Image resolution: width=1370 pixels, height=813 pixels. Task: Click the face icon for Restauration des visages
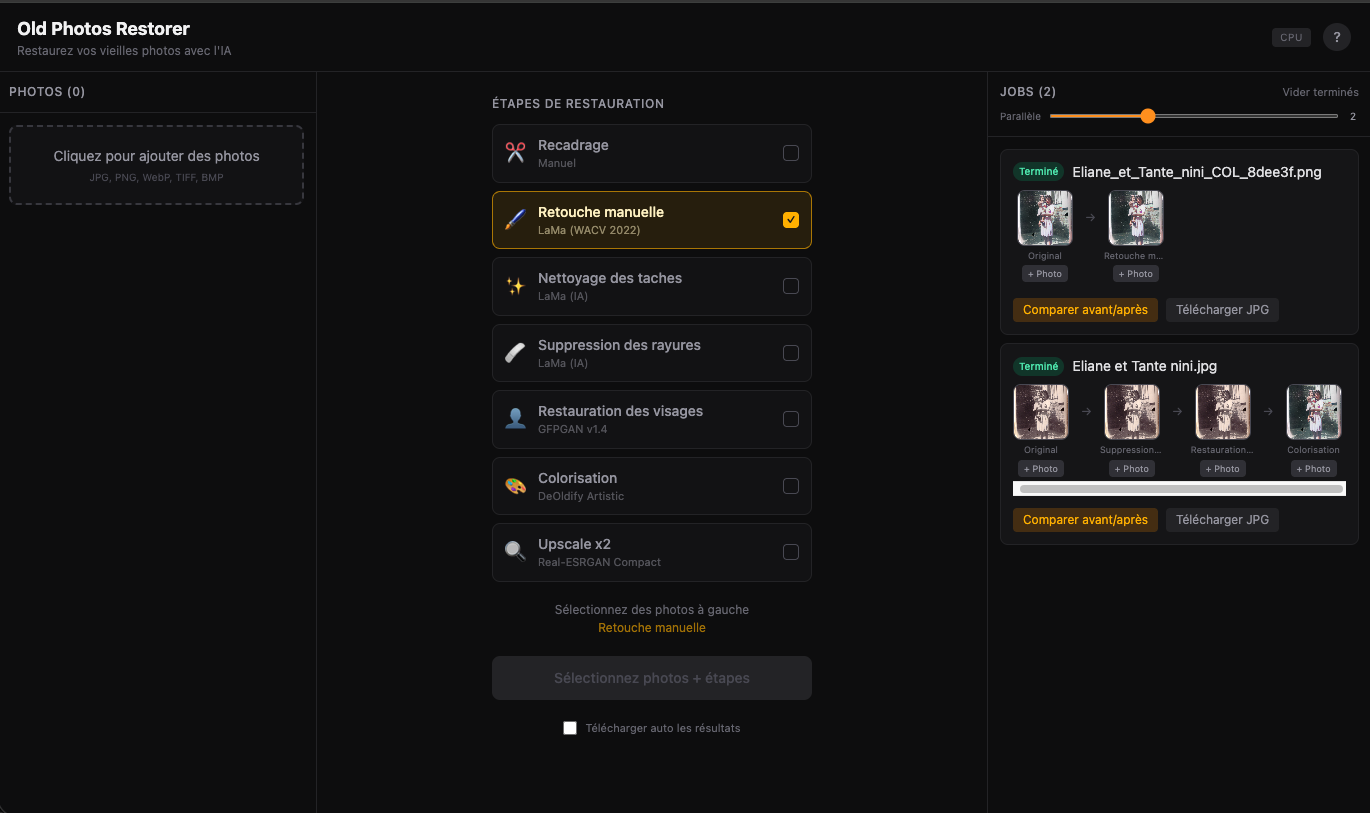tap(515, 419)
